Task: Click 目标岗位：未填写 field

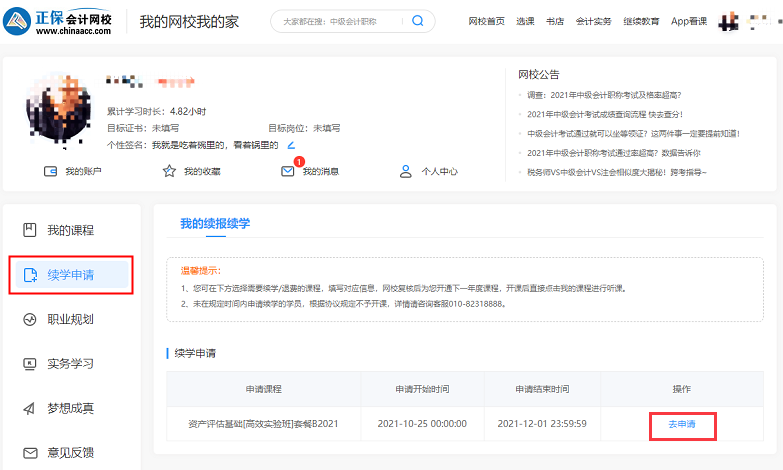Action: (304, 128)
